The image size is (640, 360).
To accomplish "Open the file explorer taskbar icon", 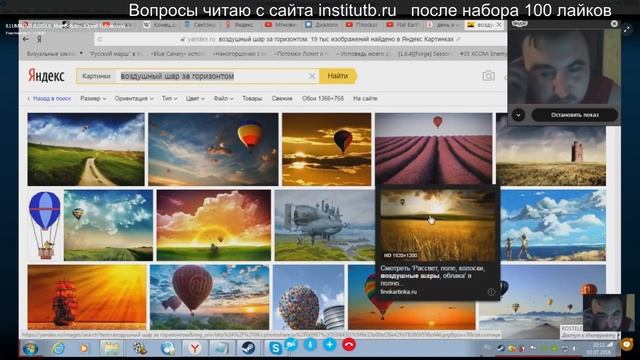I will tap(111, 349).
